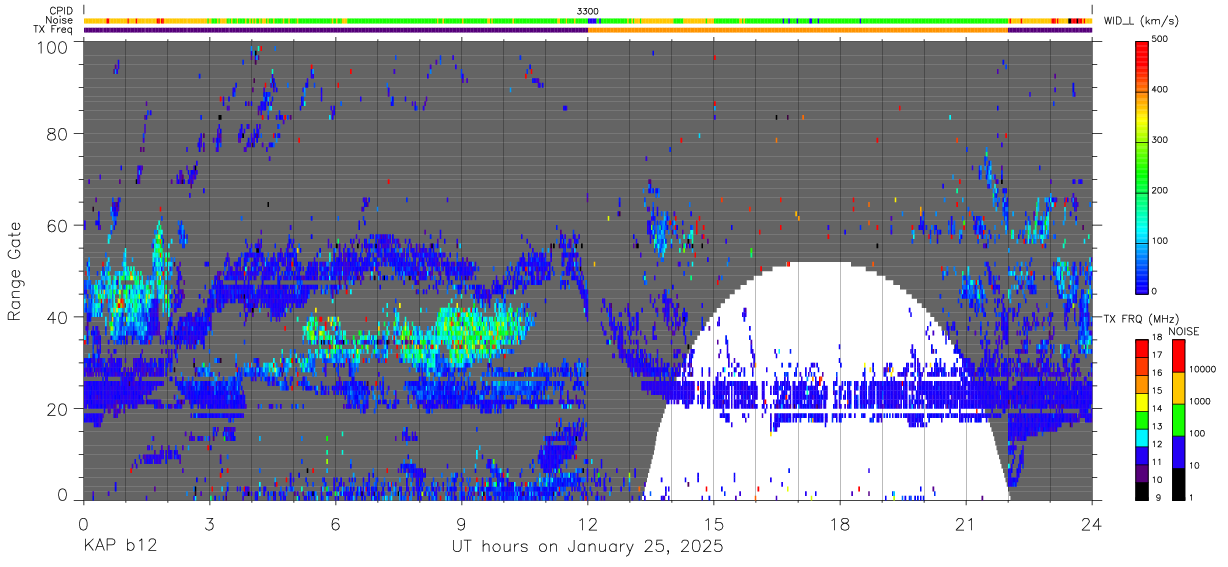Click the 6 tick on UT hours axis
1228x567 pixels.
pos(336,524)
